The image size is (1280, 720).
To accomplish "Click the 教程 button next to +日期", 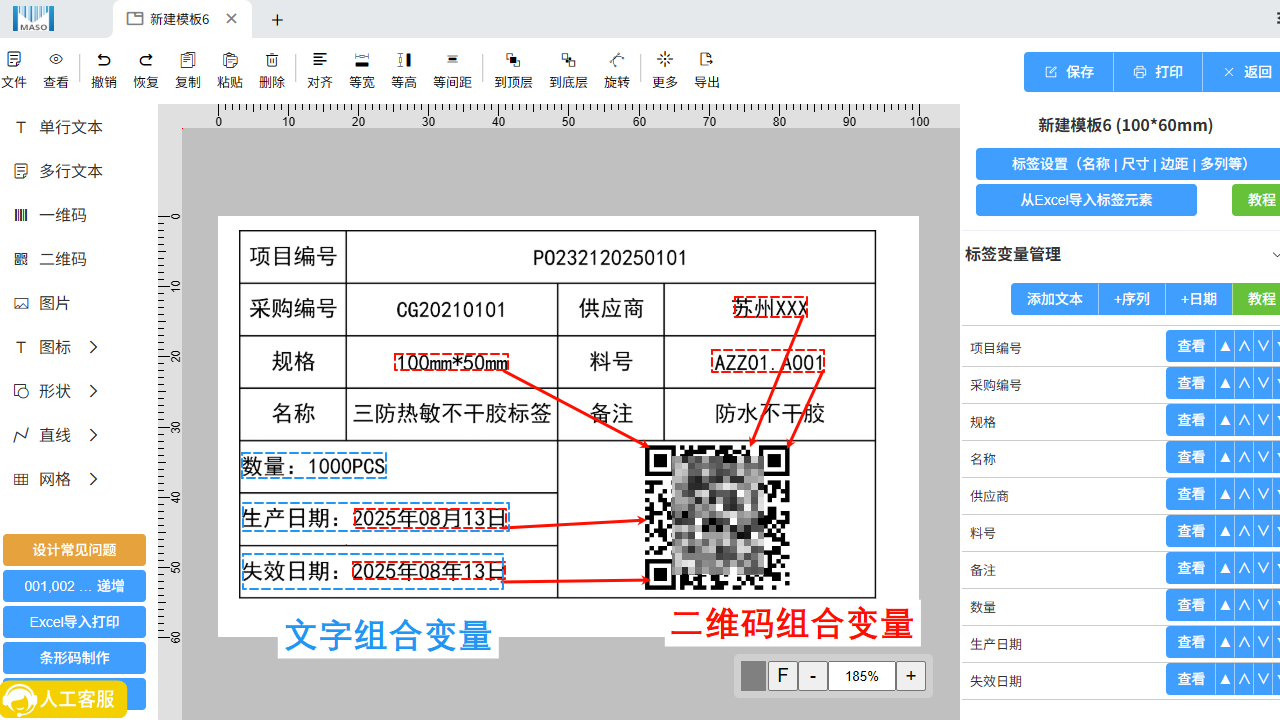I will [1258, 299].
